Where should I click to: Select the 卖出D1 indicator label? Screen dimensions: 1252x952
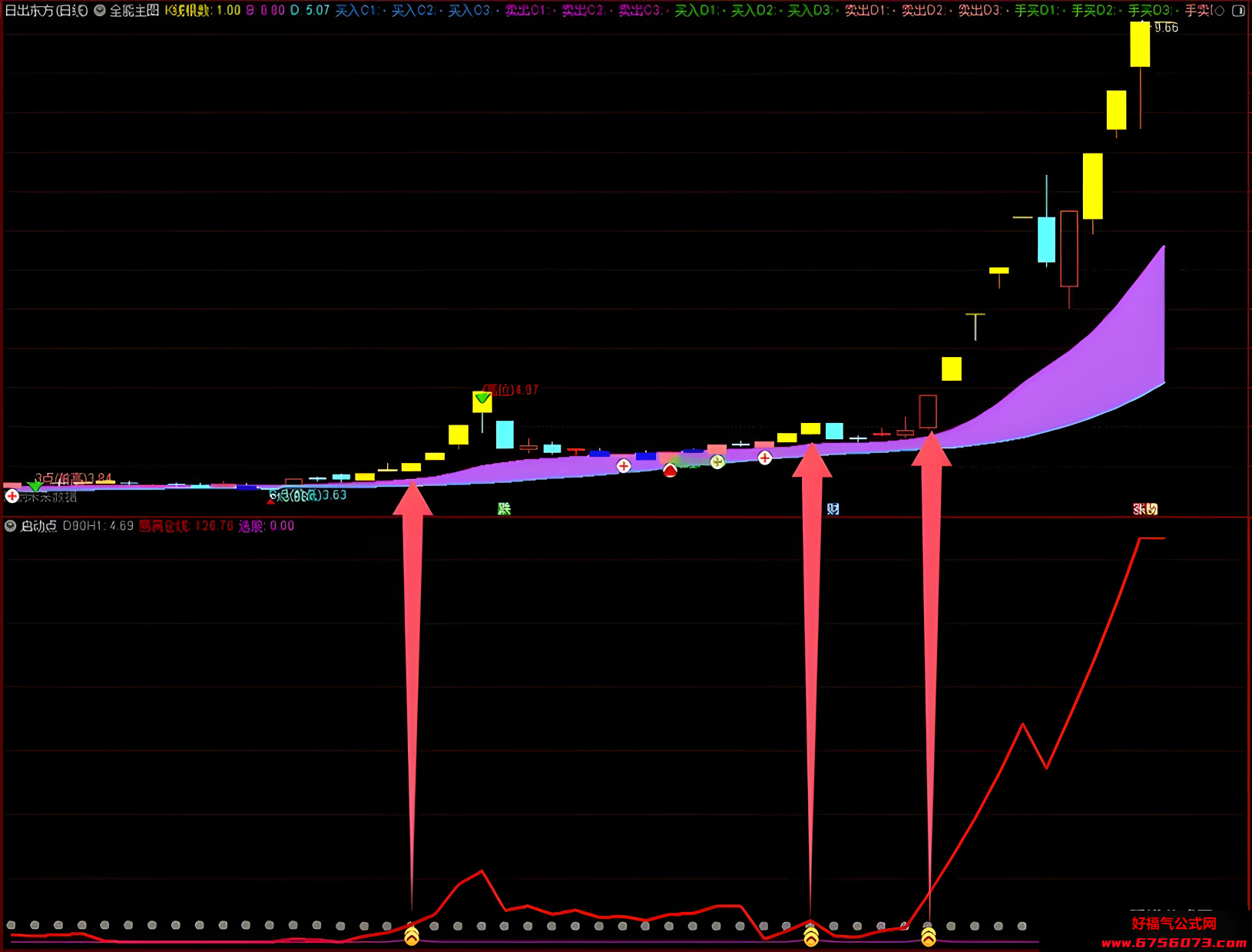pos(866,11)
